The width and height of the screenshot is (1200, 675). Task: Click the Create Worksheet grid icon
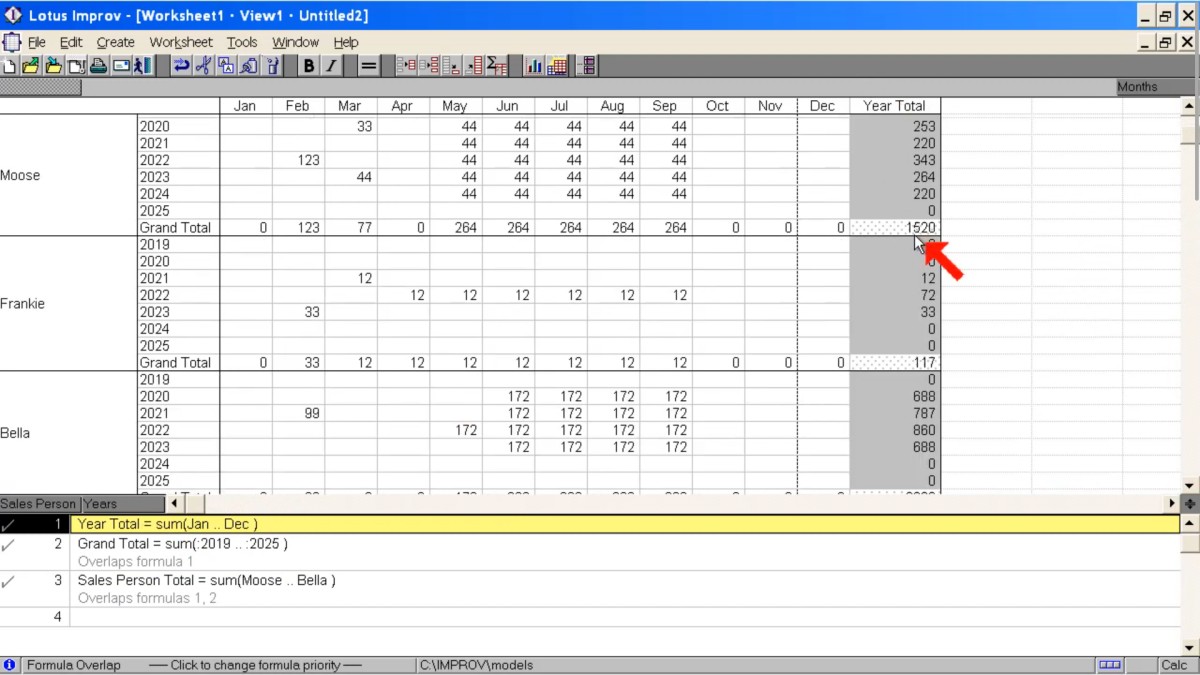tap(558, 66)
